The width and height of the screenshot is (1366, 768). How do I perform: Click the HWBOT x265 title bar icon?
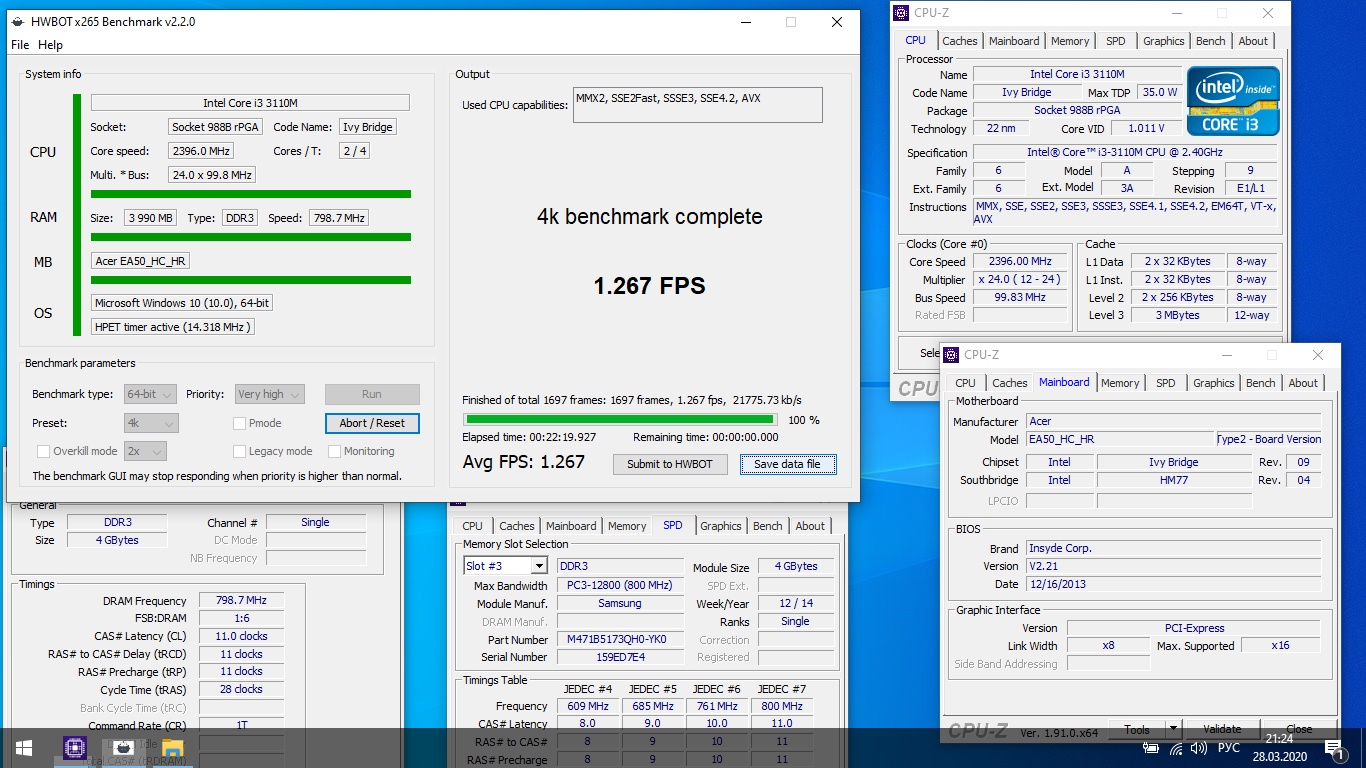(x=17, y=21)
